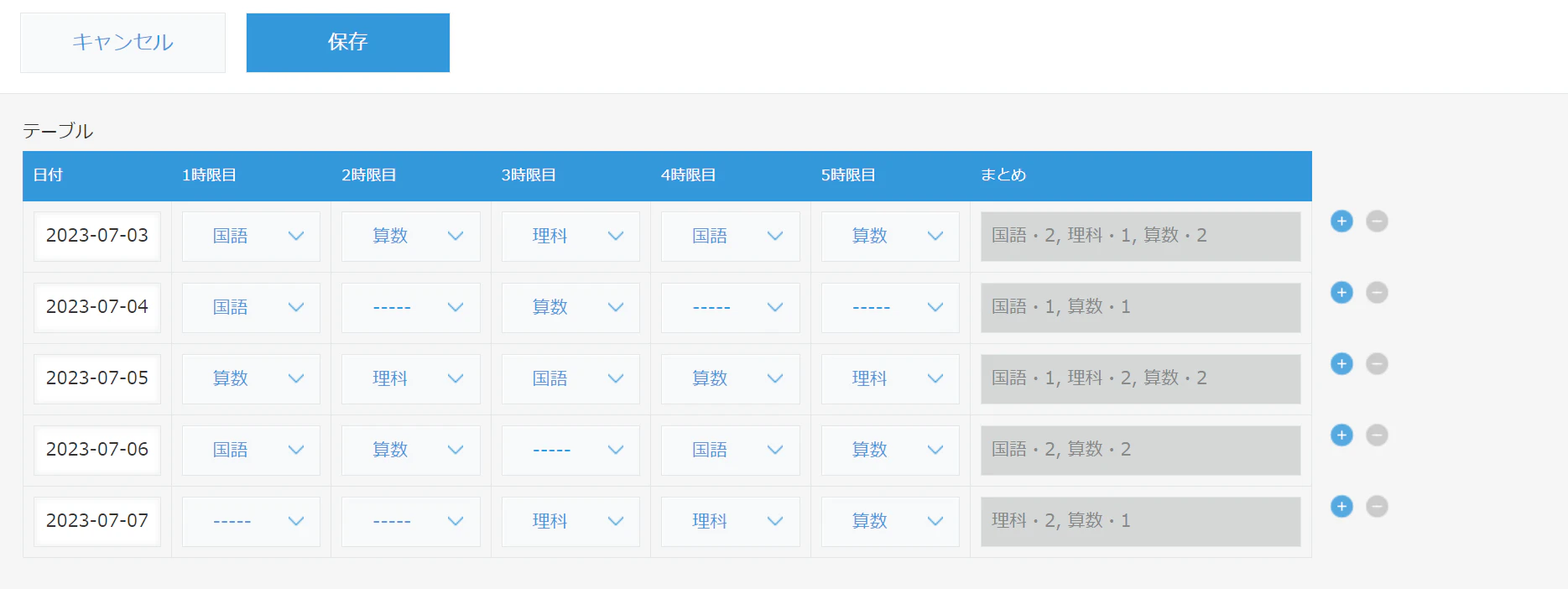The height and width of the screenshot is (589, 1568).
Task: Insert a row below the 2023-07-05 row
Action: coord(1341,364)
